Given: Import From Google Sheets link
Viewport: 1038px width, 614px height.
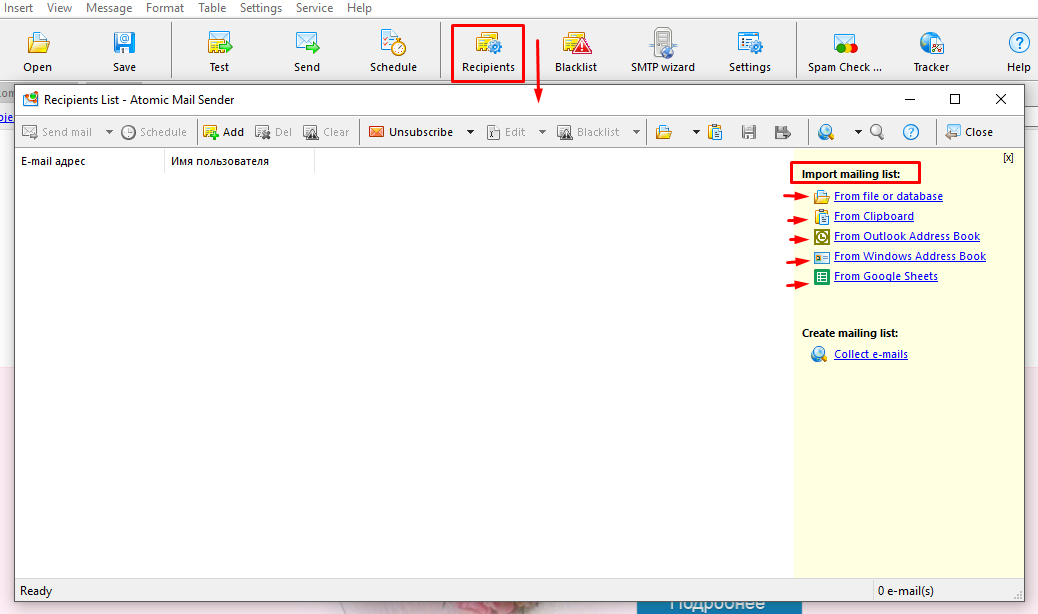Looking at the screenshot, I should coord(885,277).
